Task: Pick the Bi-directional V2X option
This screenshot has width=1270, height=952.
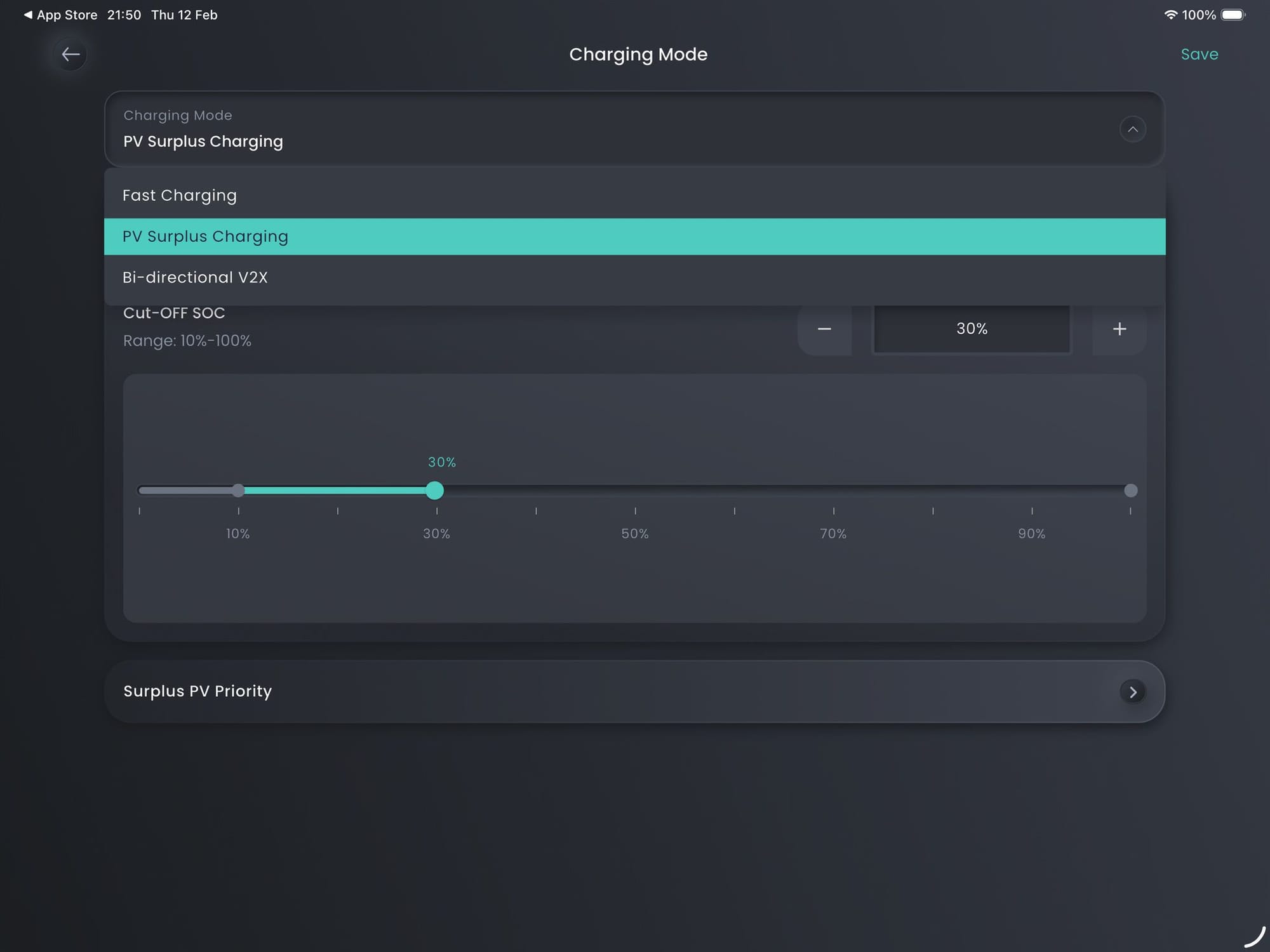Action: 634,278
